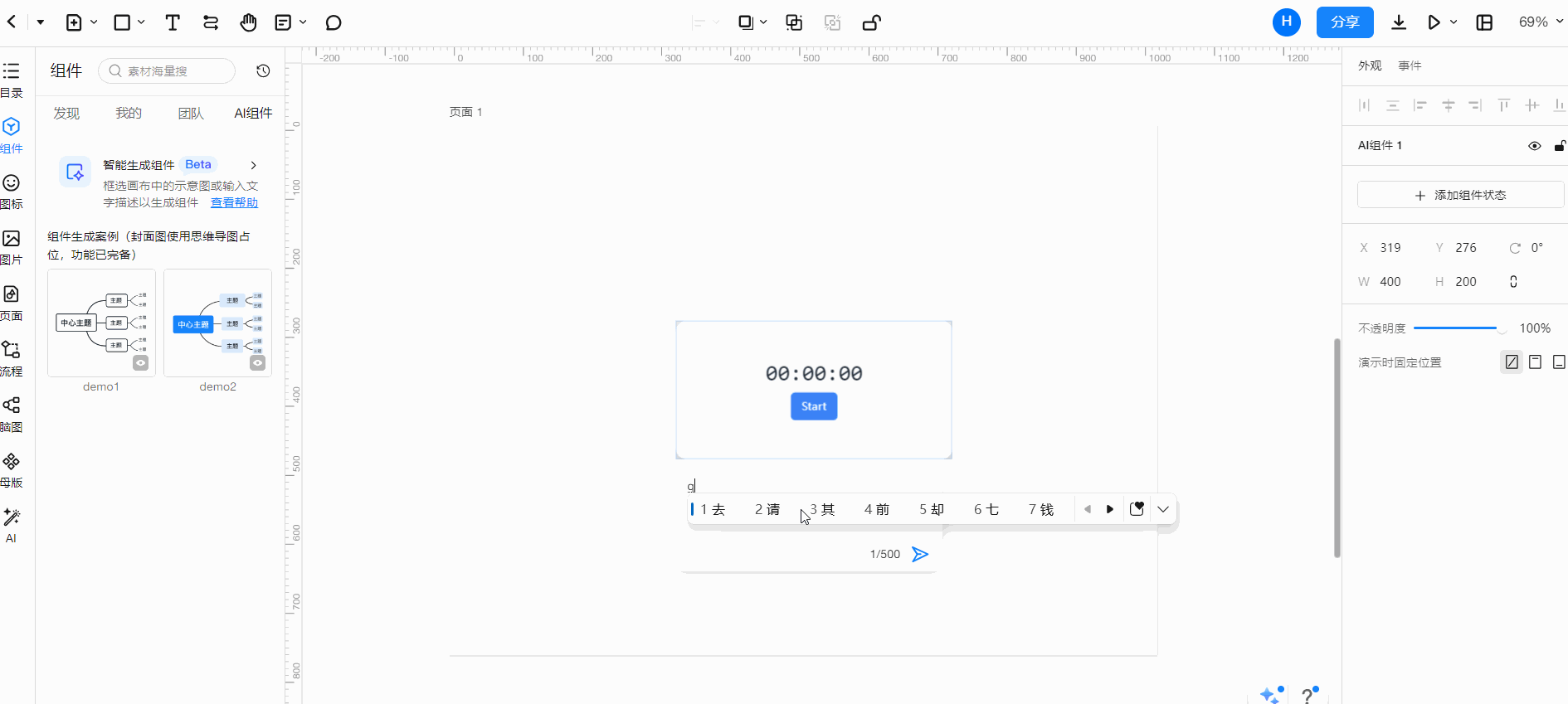This screenshot has width=1568, height=704.
Task: Open the AI magic wand sidebar item
Action: pyautogui.click(x=12, y=524)
